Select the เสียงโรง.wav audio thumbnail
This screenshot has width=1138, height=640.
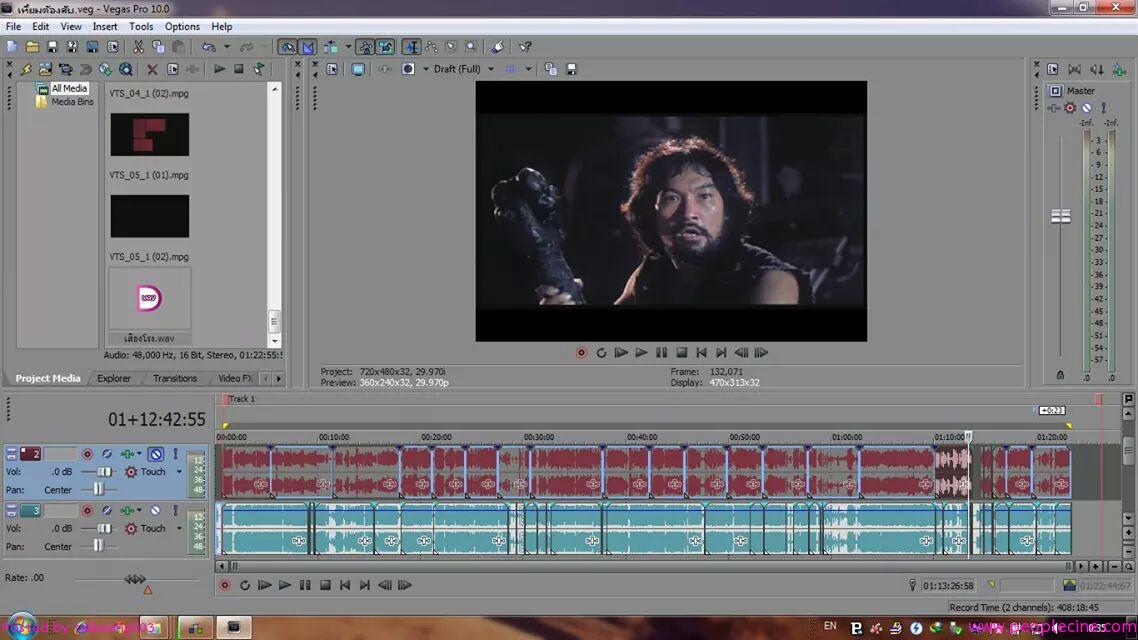click(x=150, y=299)
